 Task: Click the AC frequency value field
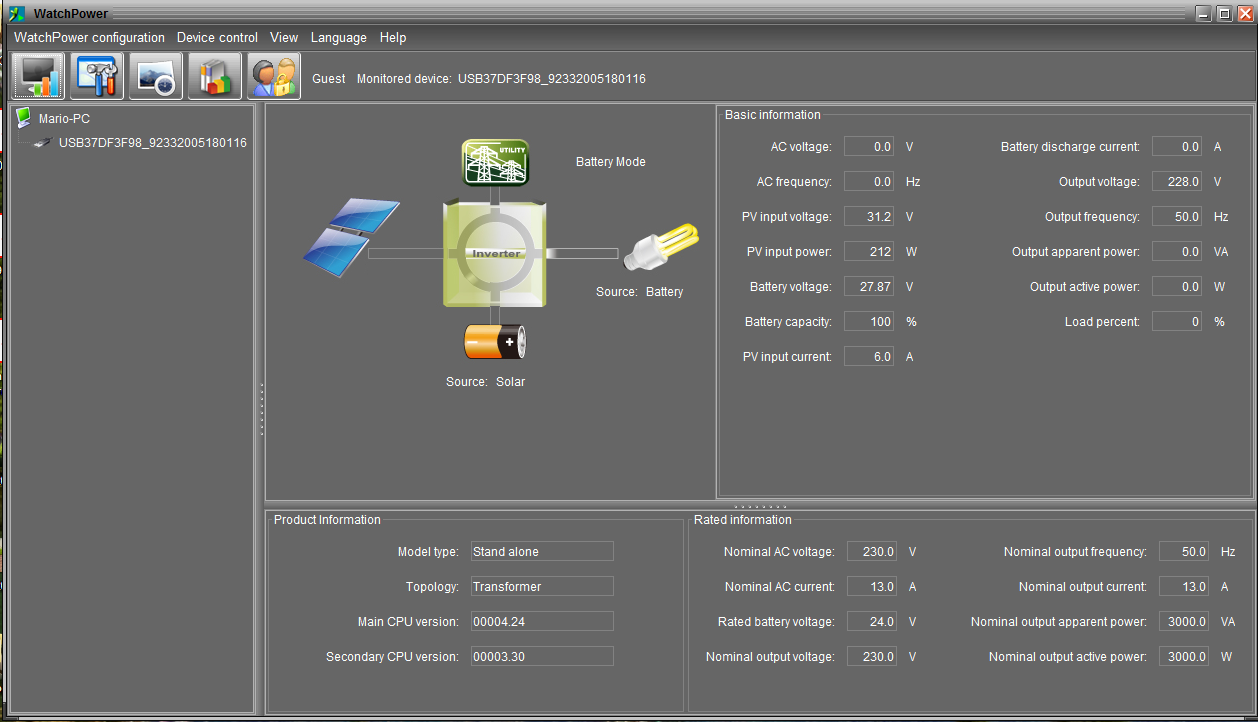[869, 182]
